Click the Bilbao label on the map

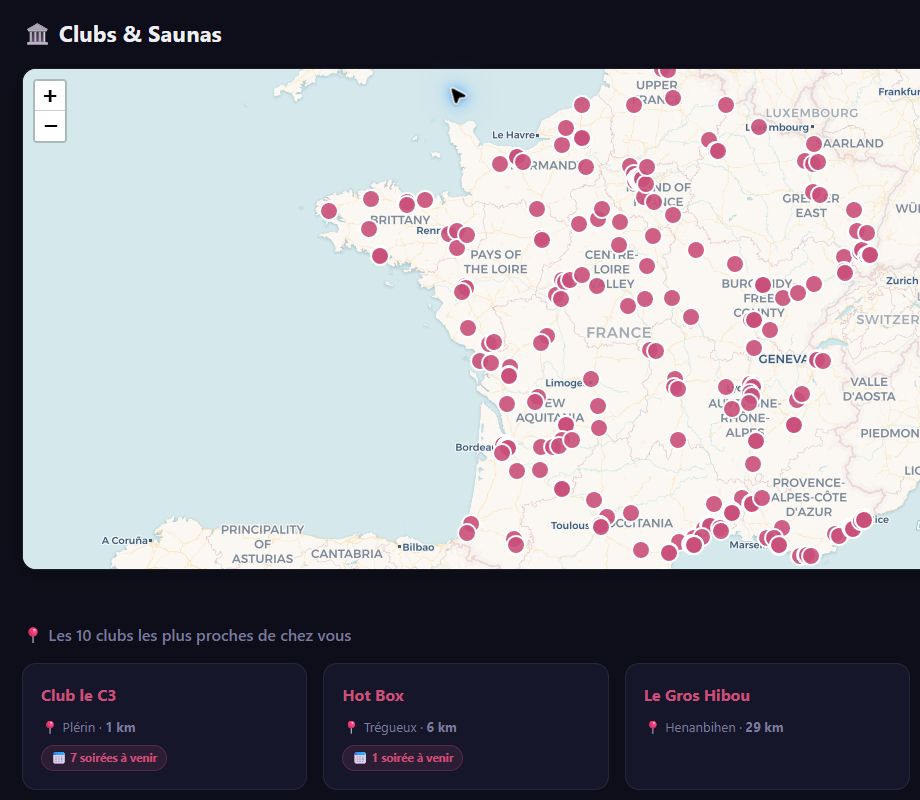pos(418,547)
